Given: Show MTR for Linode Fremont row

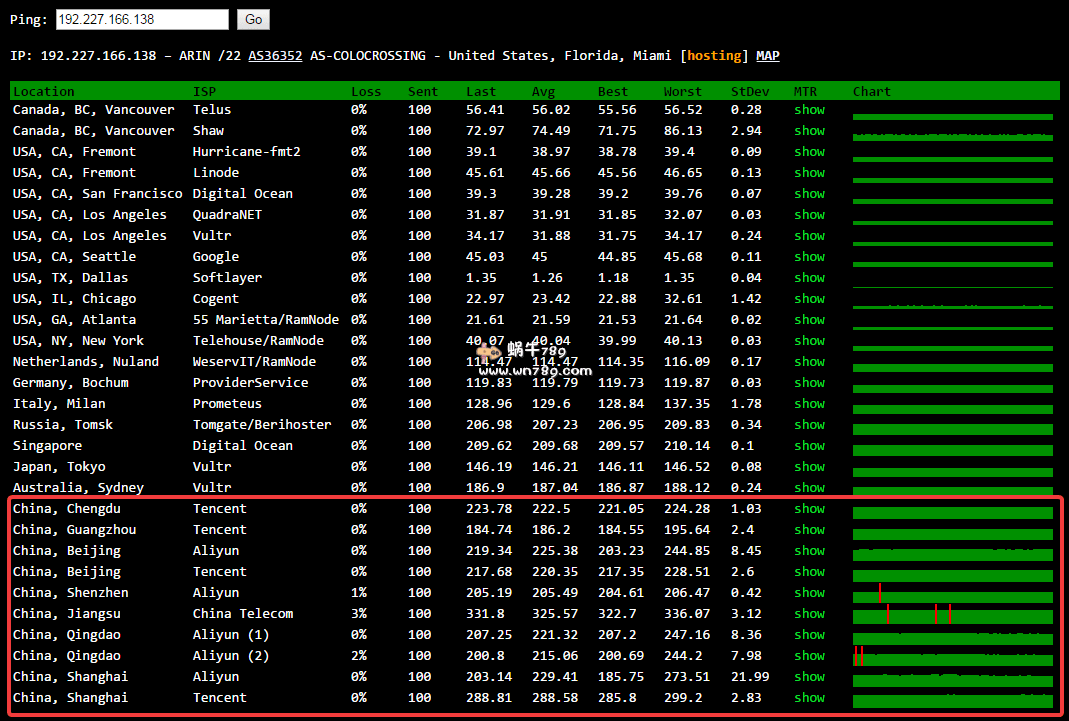Looking at the screenshot, I should tap(809, 173).
